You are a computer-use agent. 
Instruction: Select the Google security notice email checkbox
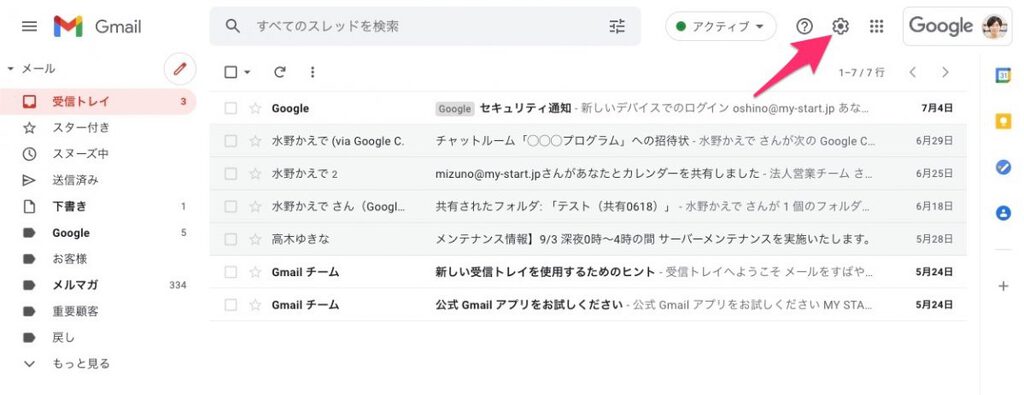(231, 108)
